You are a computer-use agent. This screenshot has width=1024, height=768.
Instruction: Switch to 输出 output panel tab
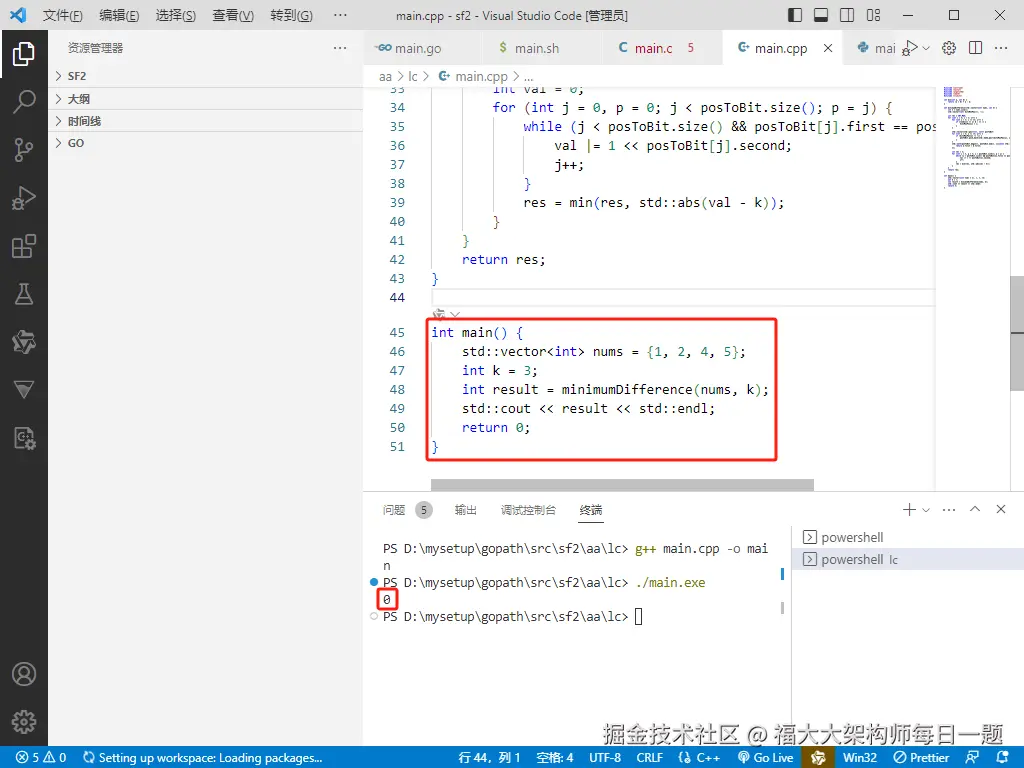[466, 510]
